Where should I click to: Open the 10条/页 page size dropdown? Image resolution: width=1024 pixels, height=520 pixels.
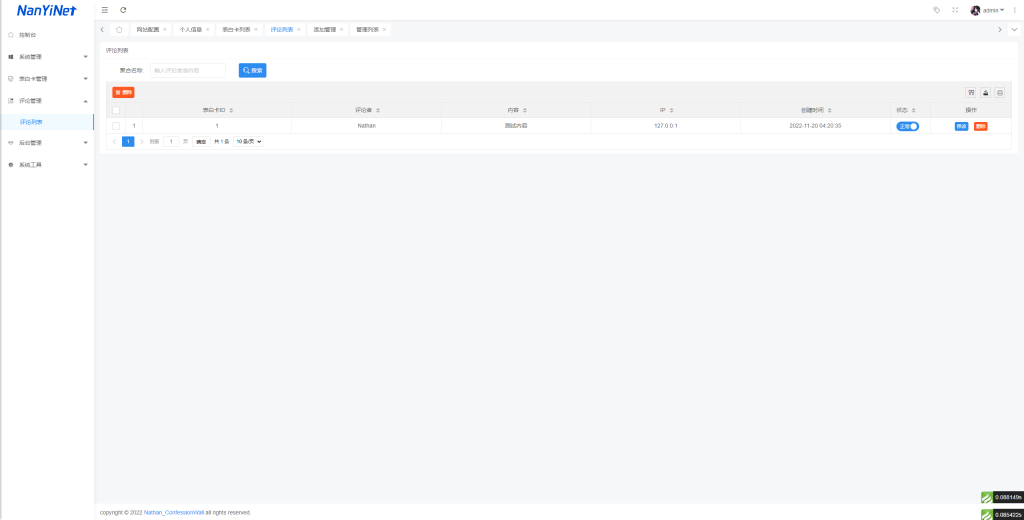(249, 142)
